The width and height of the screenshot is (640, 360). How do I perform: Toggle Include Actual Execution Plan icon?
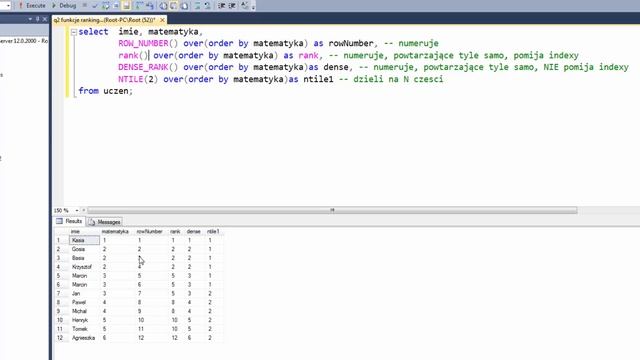point(139,6)
